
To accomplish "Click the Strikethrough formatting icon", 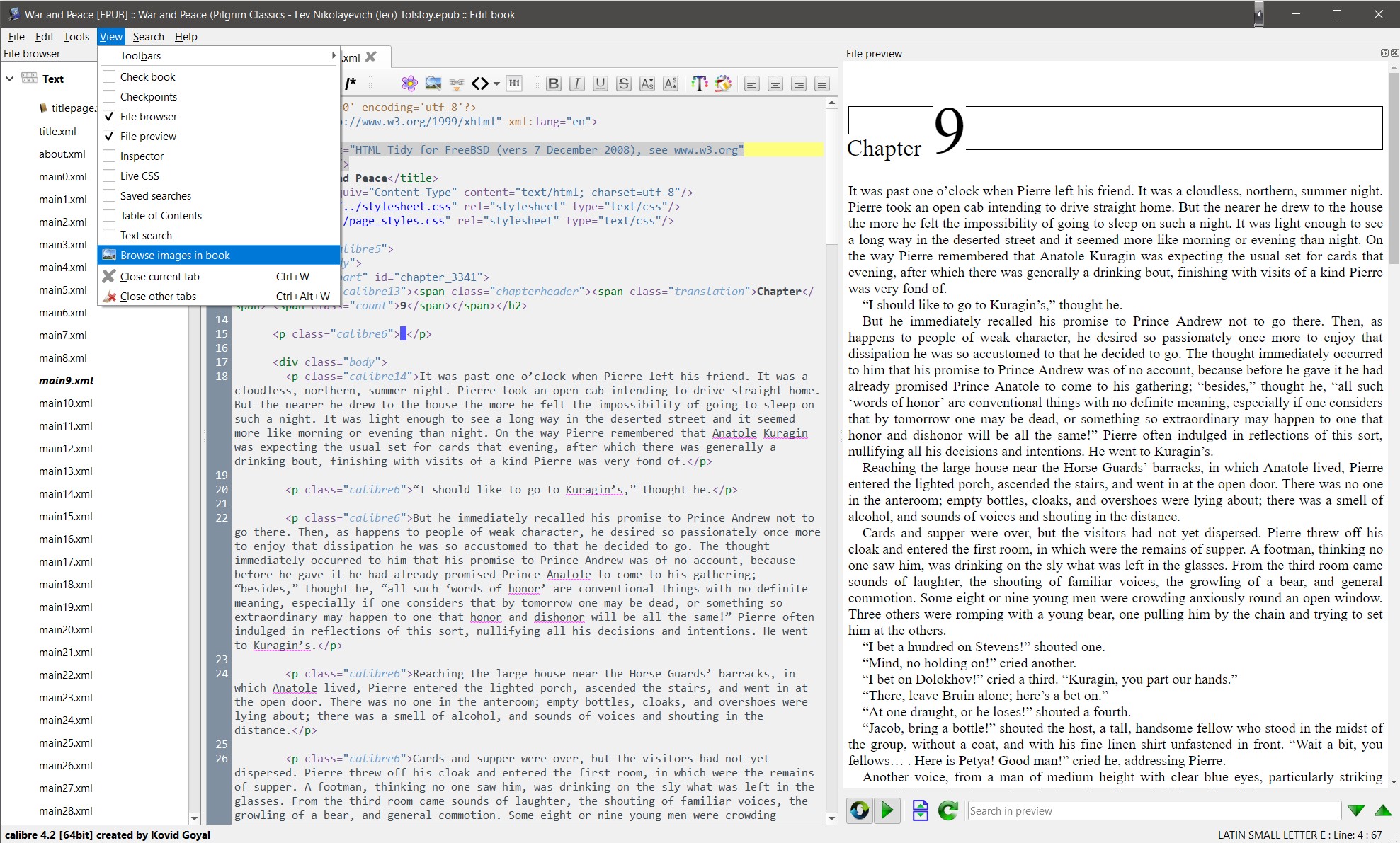I will (x=623, y=84).
